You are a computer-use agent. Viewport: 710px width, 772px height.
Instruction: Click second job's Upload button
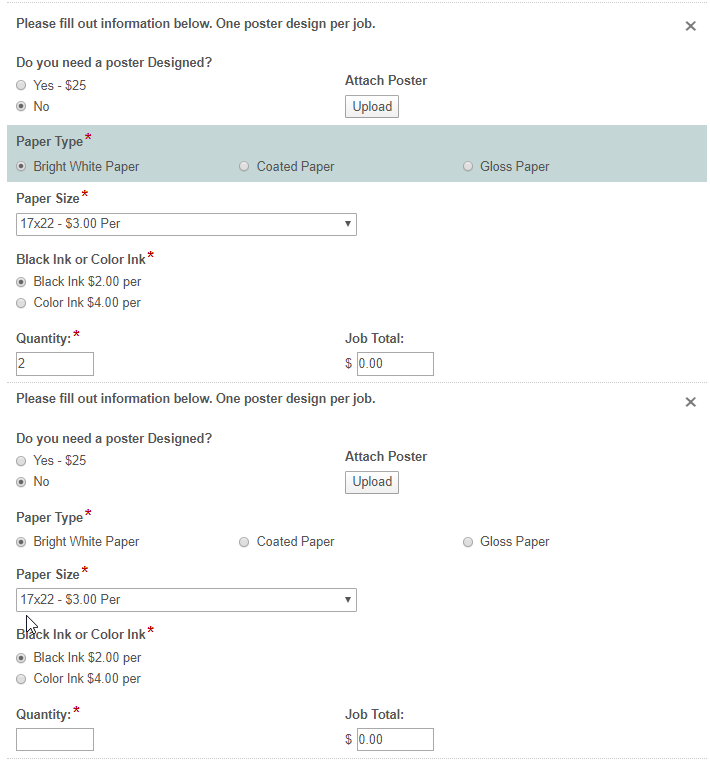372,482
